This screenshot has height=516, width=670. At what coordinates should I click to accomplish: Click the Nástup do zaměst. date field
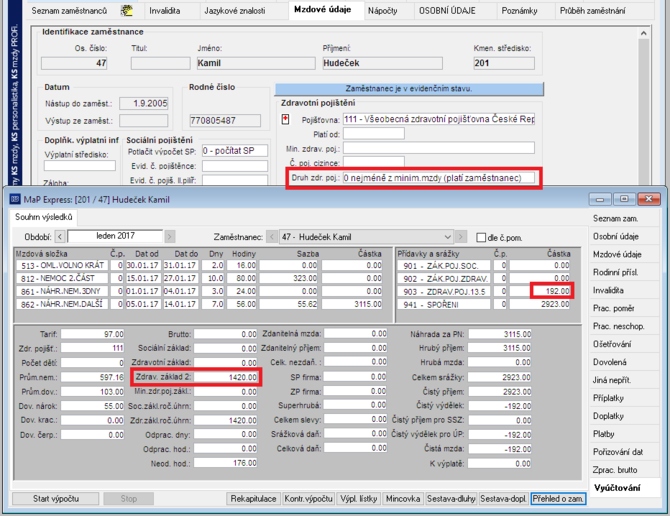coord(144,103)
